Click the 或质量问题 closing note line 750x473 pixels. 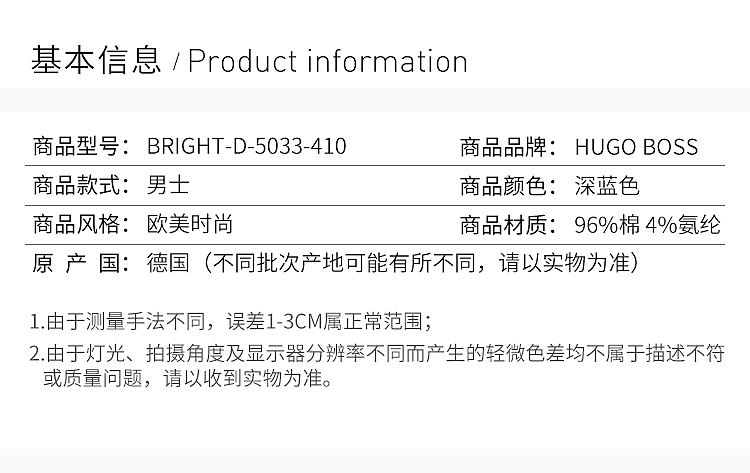click(187, 379)
